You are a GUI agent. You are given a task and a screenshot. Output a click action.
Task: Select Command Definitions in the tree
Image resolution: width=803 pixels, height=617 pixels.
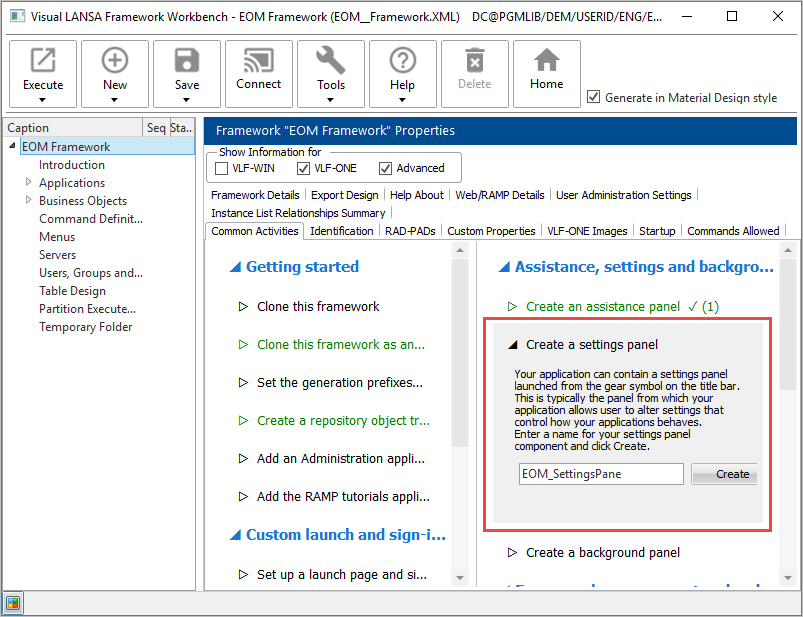tap(91, 219)
